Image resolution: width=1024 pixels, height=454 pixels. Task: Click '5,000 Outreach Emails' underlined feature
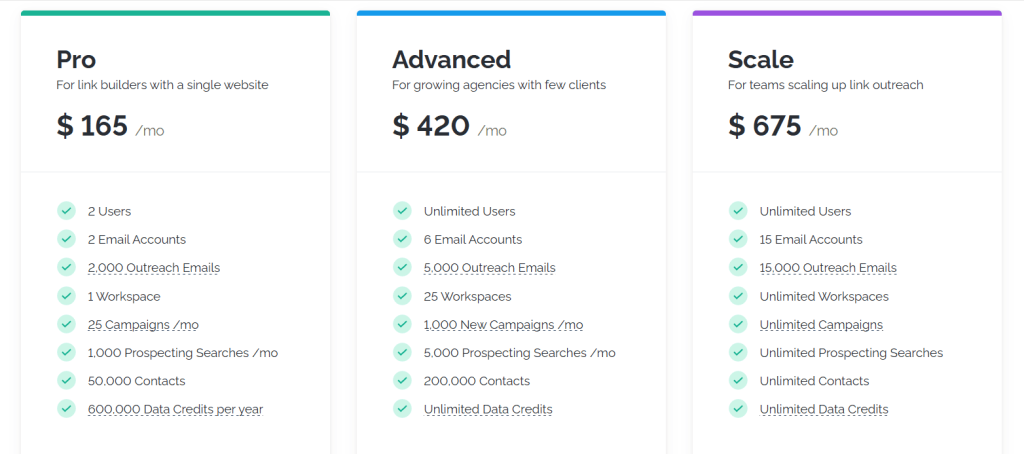[x=489, y=268]
